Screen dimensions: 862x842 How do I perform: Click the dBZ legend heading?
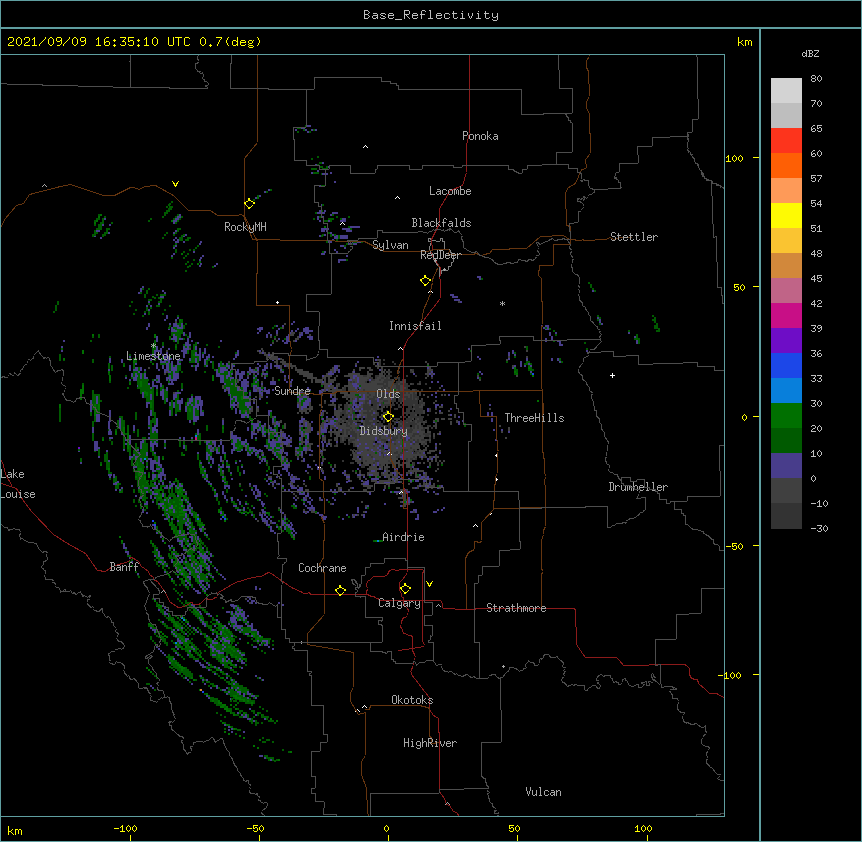(x=810, y=53)
